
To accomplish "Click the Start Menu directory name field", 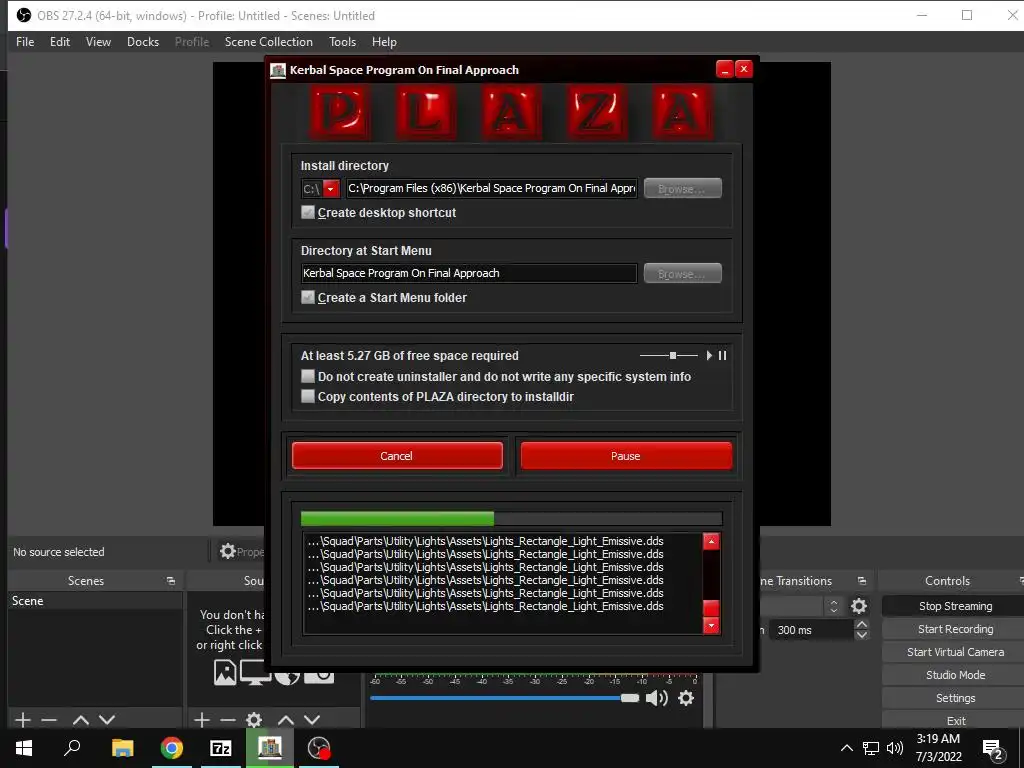I will pyautogui.click(x=469, y=273).
